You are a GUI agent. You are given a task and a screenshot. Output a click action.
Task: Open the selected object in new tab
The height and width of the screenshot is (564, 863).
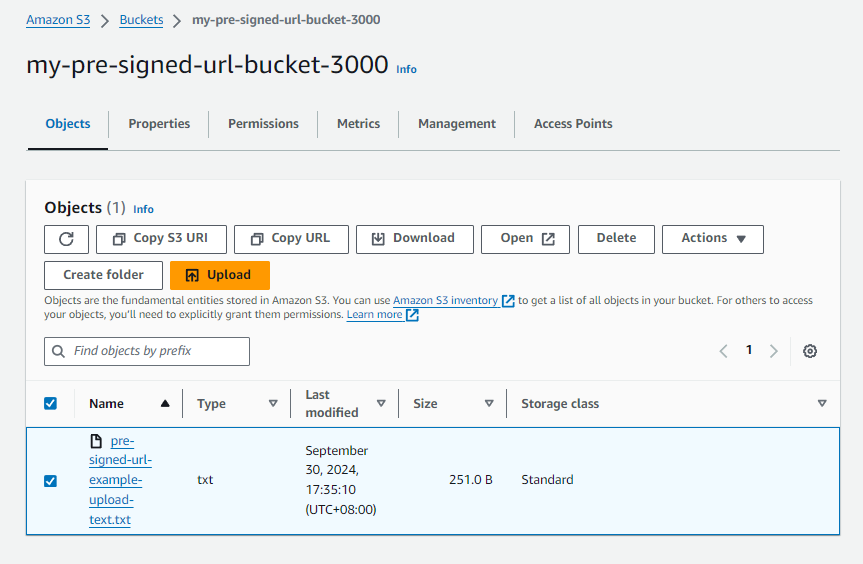click(x=525, y=239)
